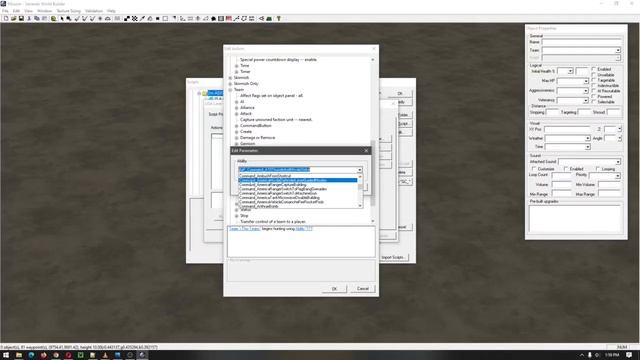This screenshot has width=640, height=360.
Task: Click the black blob toolbar icon
Action: [x=213, y=18]
